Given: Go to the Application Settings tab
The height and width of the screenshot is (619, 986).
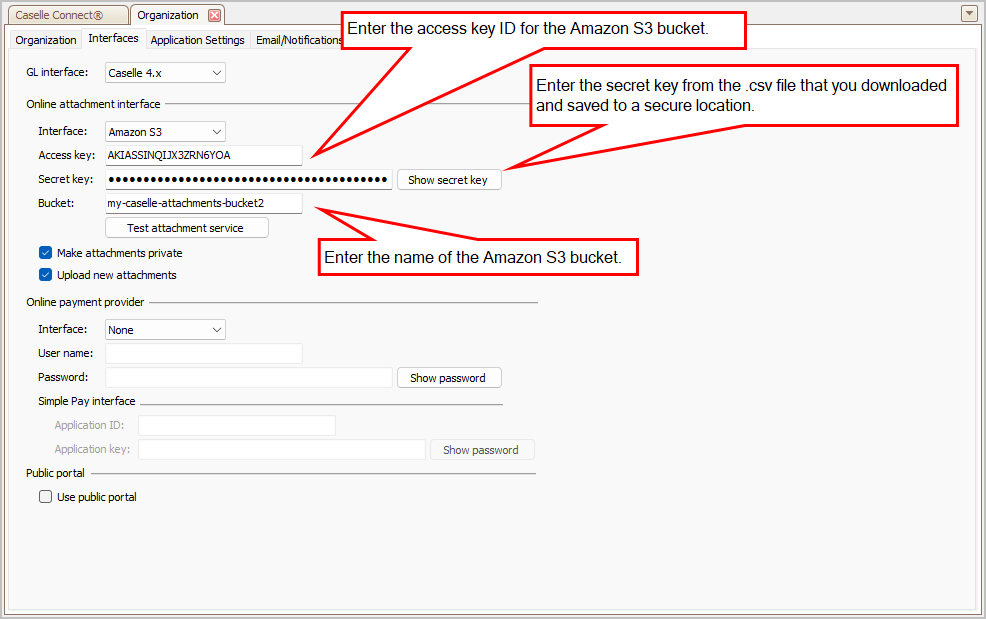Looking at the screenshot, I should click(197, 40).
